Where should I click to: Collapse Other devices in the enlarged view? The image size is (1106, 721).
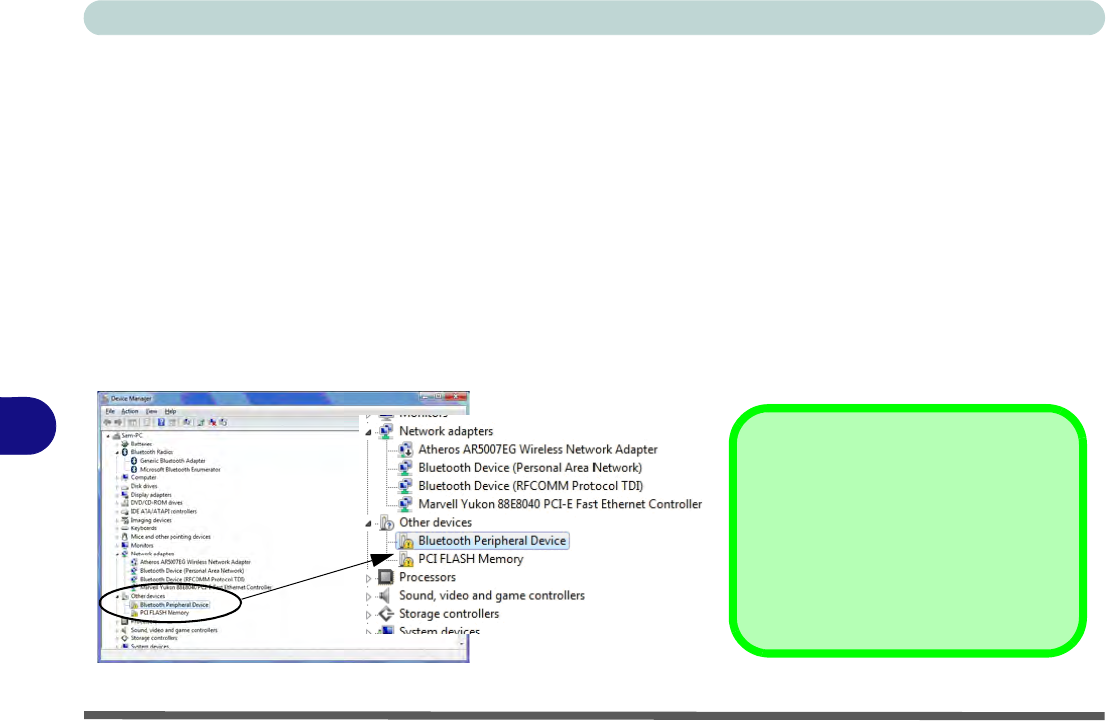pyautogui.click(x=368, y=523)
